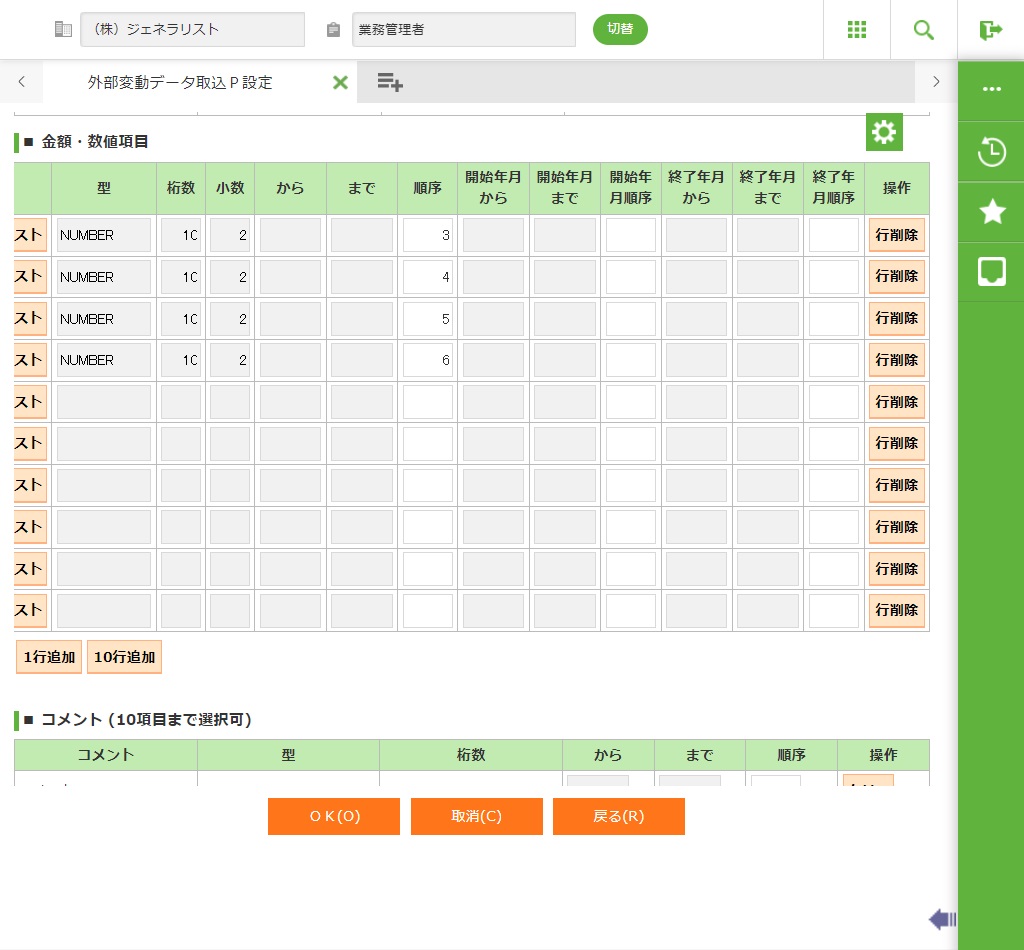
Task: Open the apps grid menu icon
Action: pos(856,30)
